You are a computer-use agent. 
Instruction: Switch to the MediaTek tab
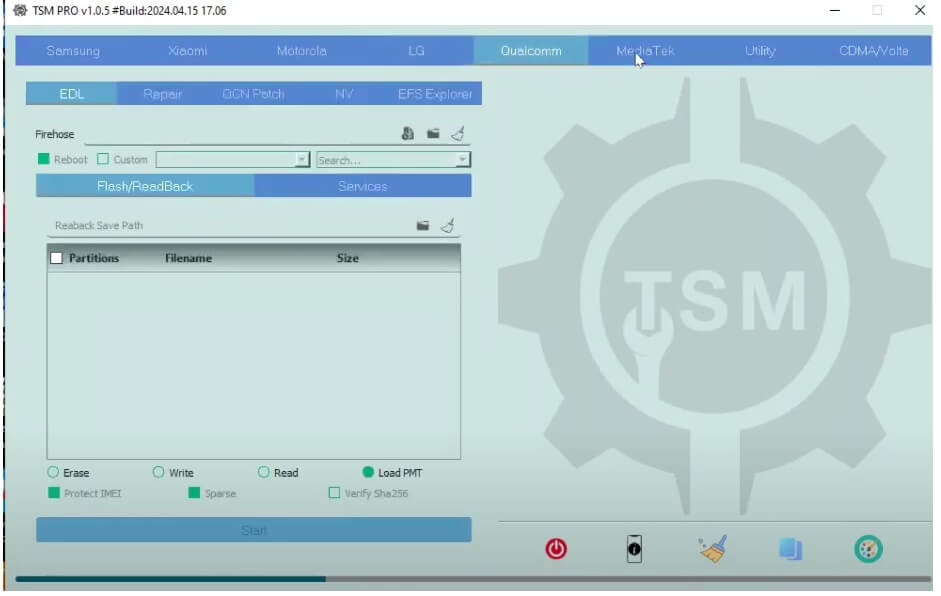(645, 50)
